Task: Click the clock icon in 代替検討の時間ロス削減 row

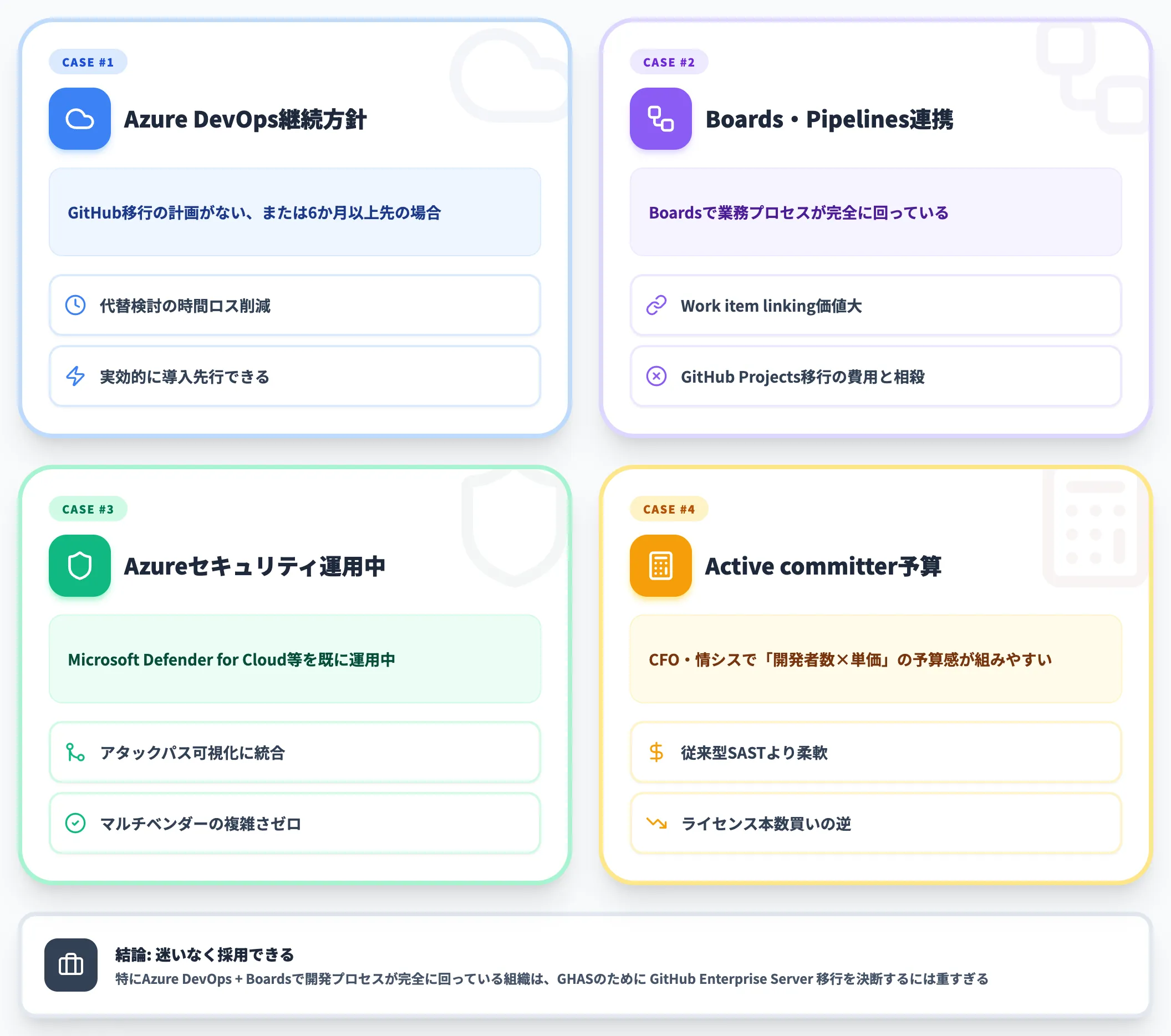Action: pos(75,306)
